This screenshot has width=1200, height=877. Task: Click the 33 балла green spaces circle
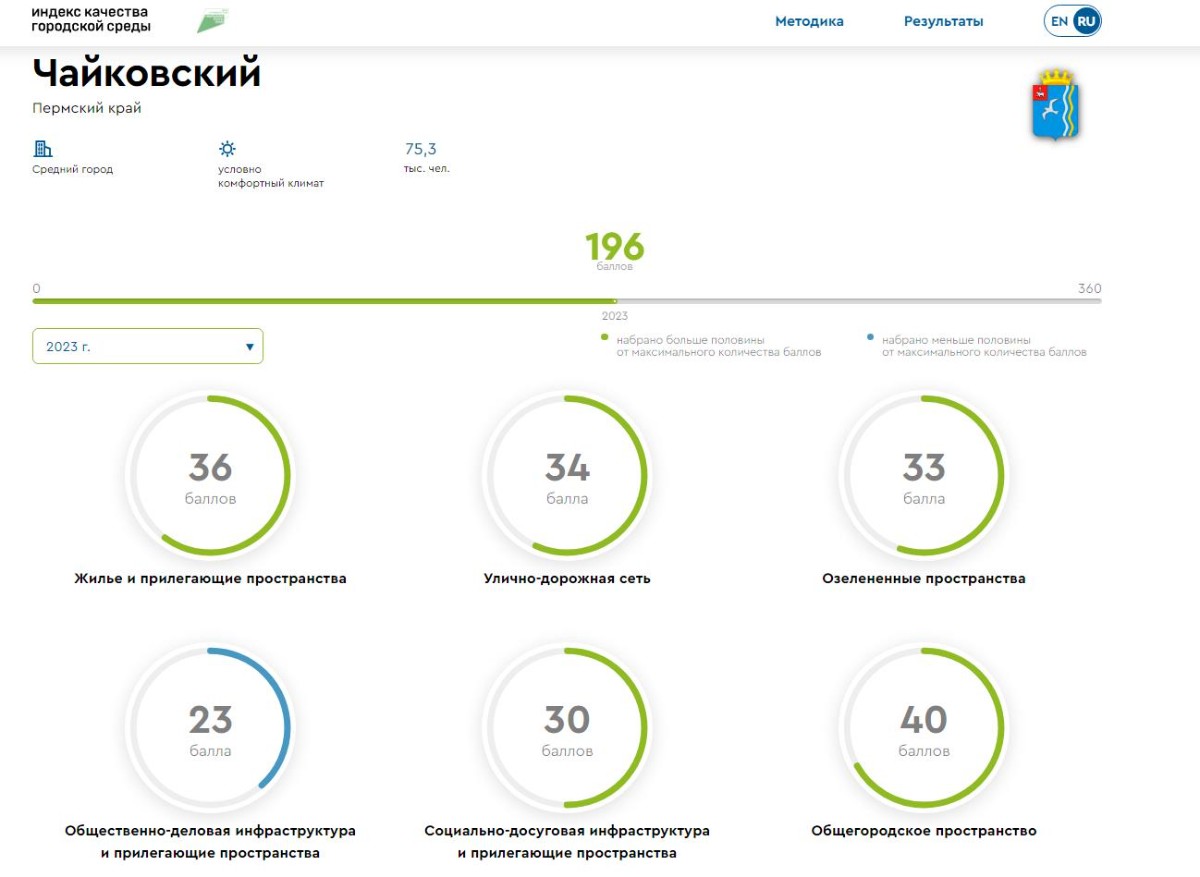[923, 476]
